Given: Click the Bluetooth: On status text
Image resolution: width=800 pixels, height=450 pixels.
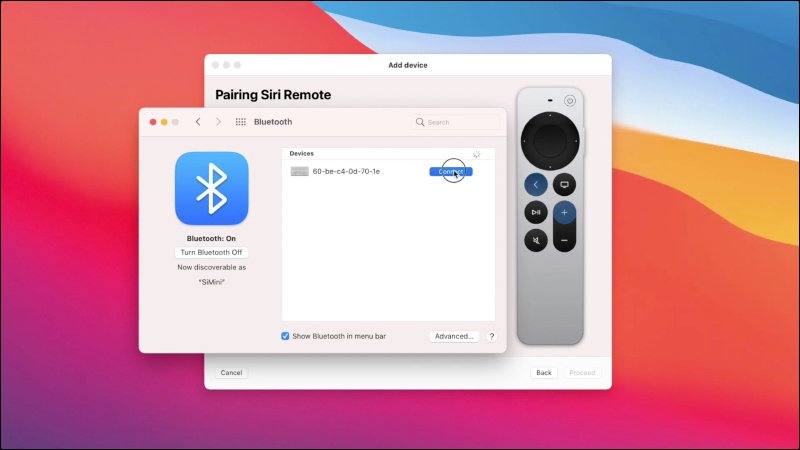Looking at the screenshot, I should pyautogui.click(x=211, y=238).
